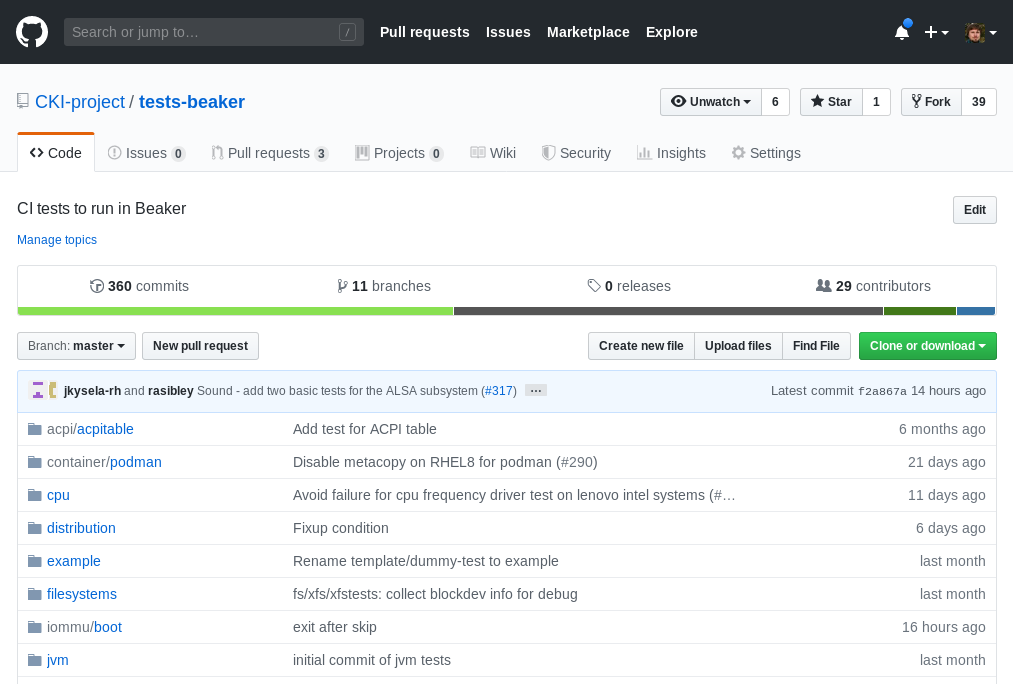Image resolution: width=1013 pixels, height=684 pixels.
Task: Click the blue language bar segment
Action: click(976, 311)
